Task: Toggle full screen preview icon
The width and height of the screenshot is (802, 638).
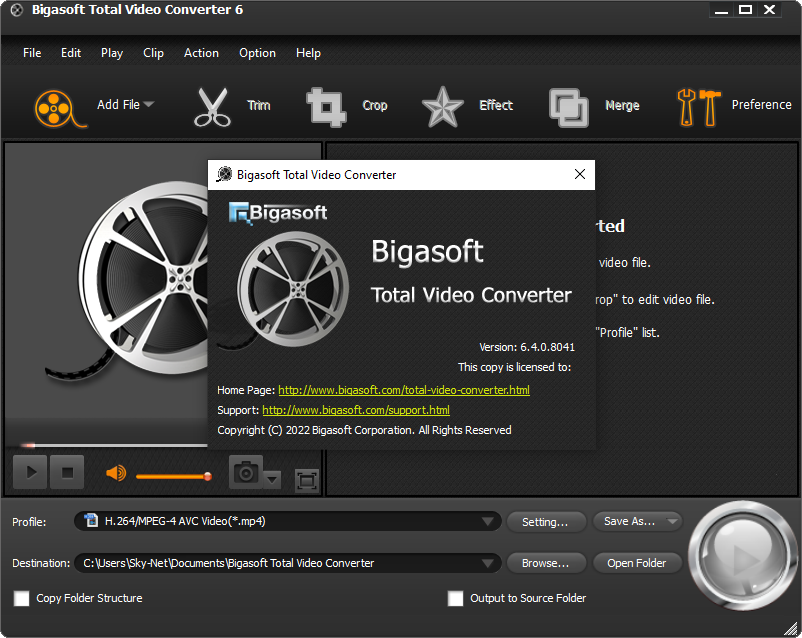Action: [306, 480]
